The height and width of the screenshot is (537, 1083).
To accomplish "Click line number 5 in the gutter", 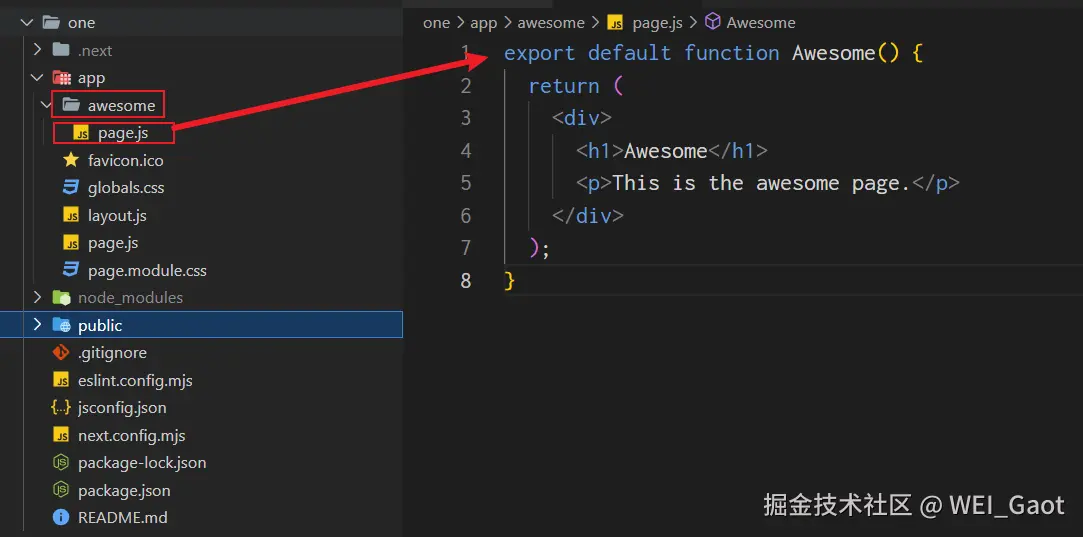I will coord(465,183).
